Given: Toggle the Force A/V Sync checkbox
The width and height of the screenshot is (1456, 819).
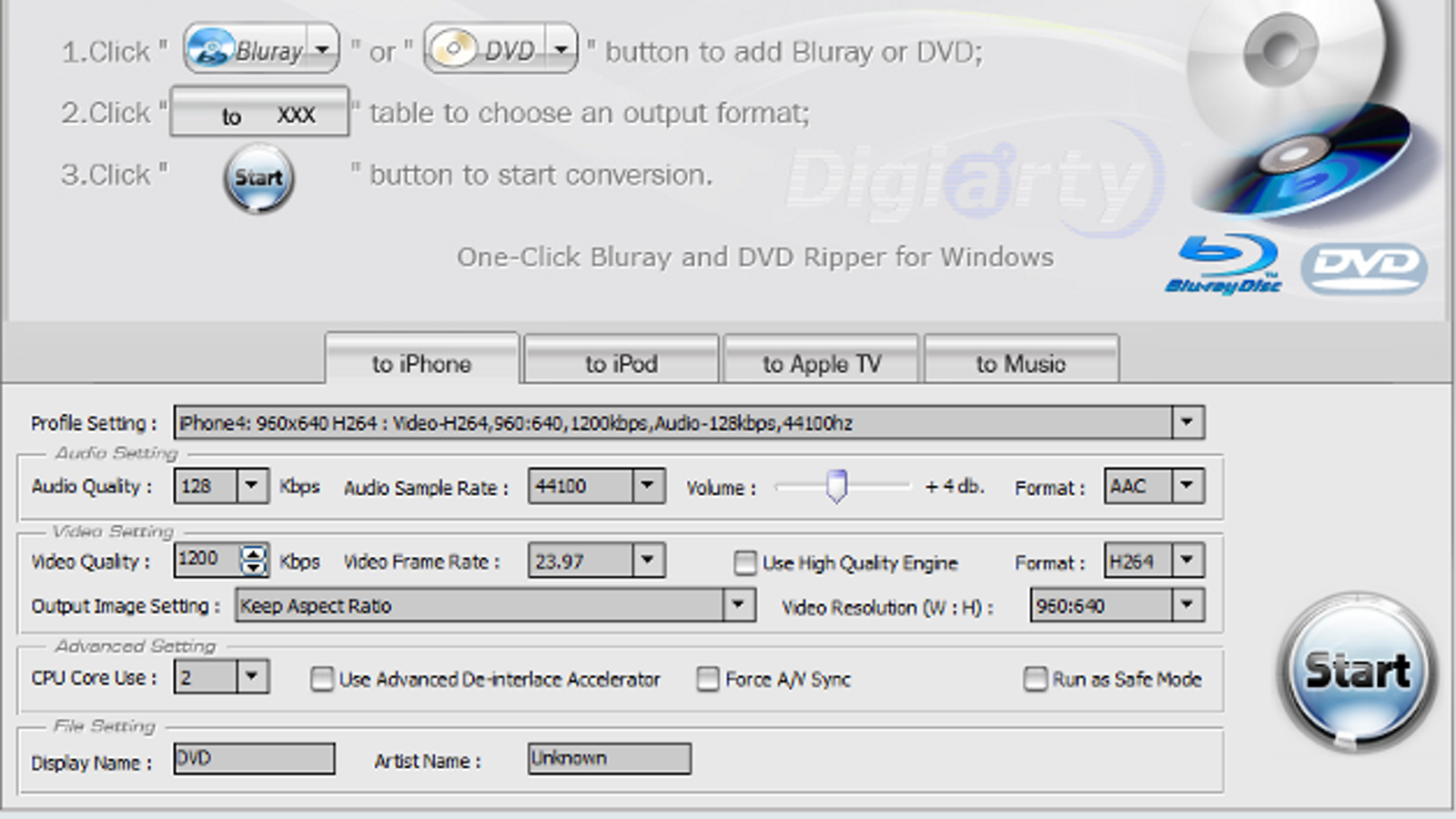Looking at the screenshot, I should pos(707,679).
